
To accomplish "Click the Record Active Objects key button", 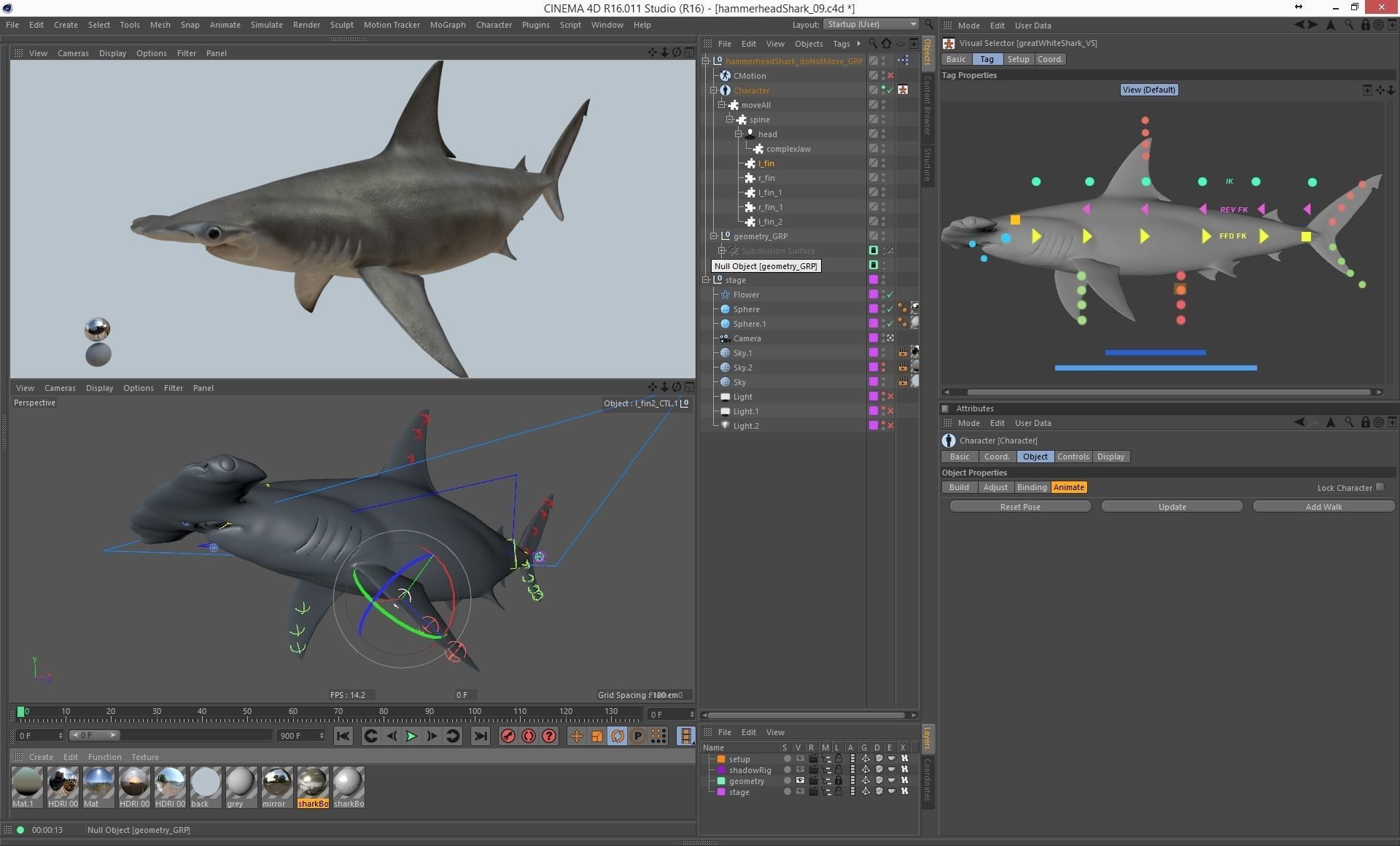I will click(508, 736).
